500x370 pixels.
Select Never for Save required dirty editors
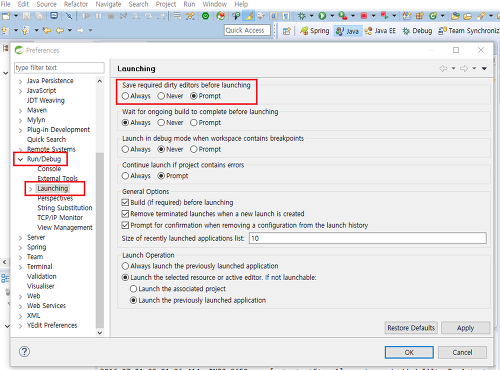click(x=170, y=96)
